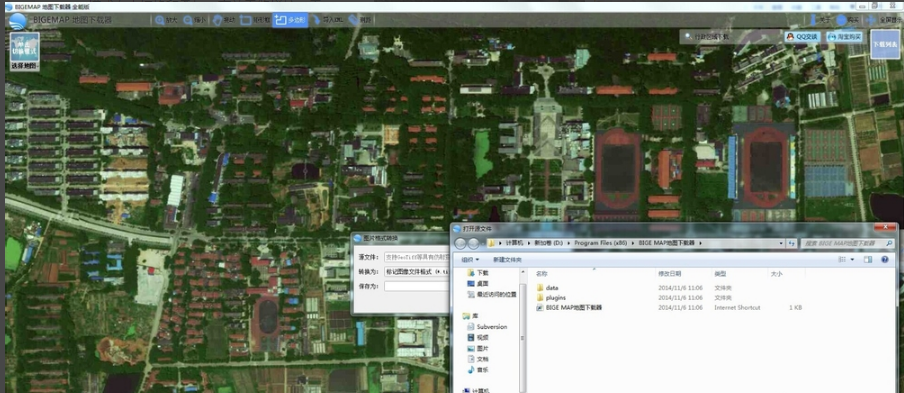Viewport: 904px width, 393px height.
Task: Click Program Files (x86) breadcrumb segment
Action: coord(600,243)
